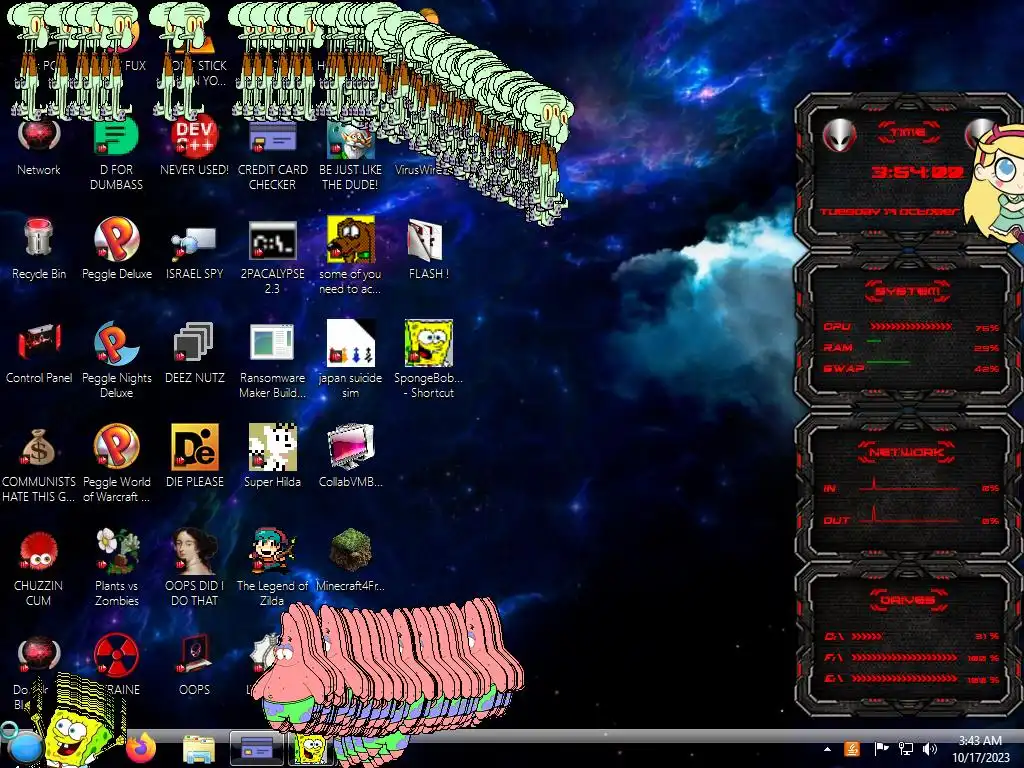1024x768 pixels.
Task: Click the SYSTEM widget title
Action: pyautogui.click(x=908, y=291)
